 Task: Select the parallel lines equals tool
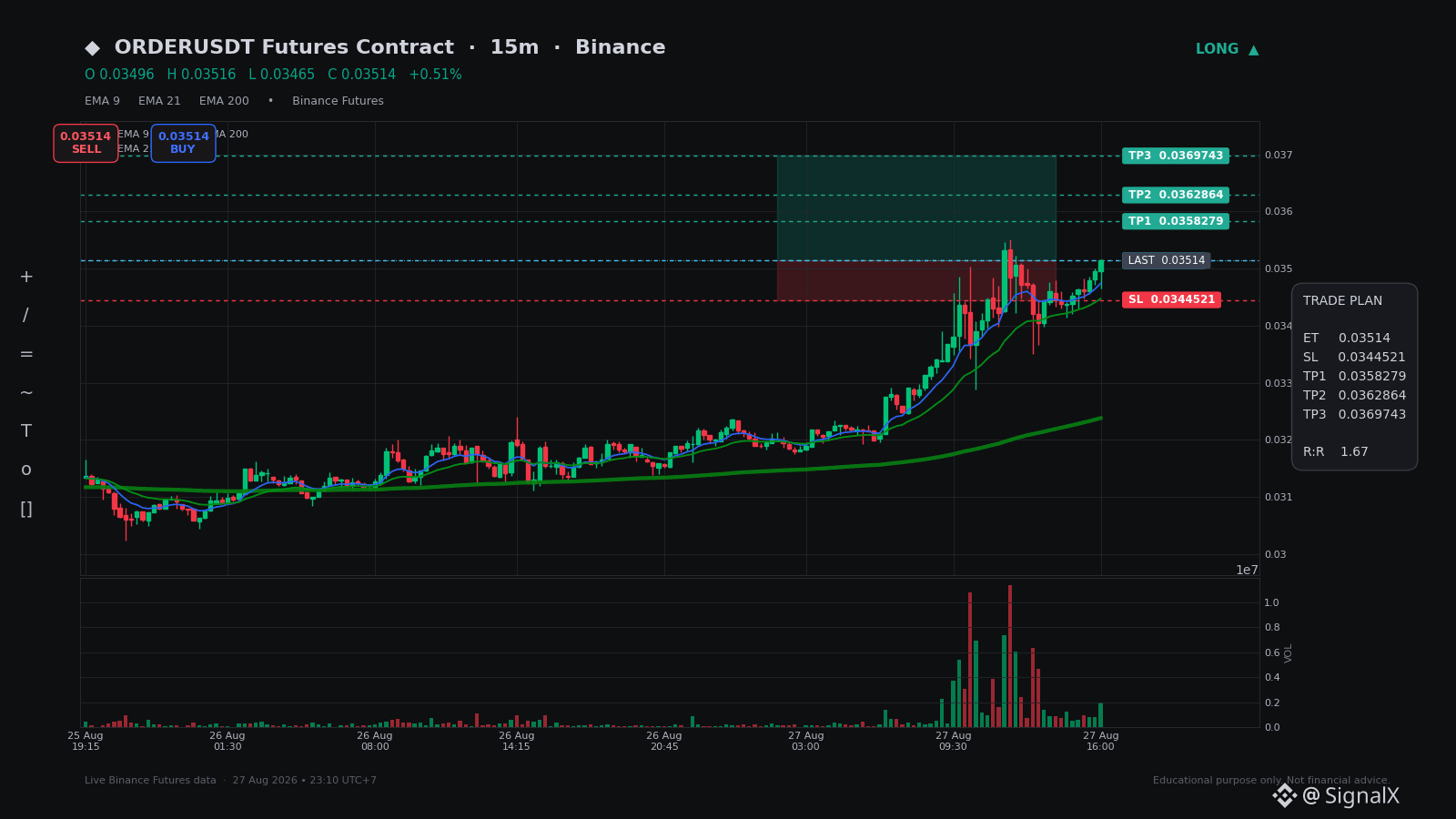coord(26,354)
